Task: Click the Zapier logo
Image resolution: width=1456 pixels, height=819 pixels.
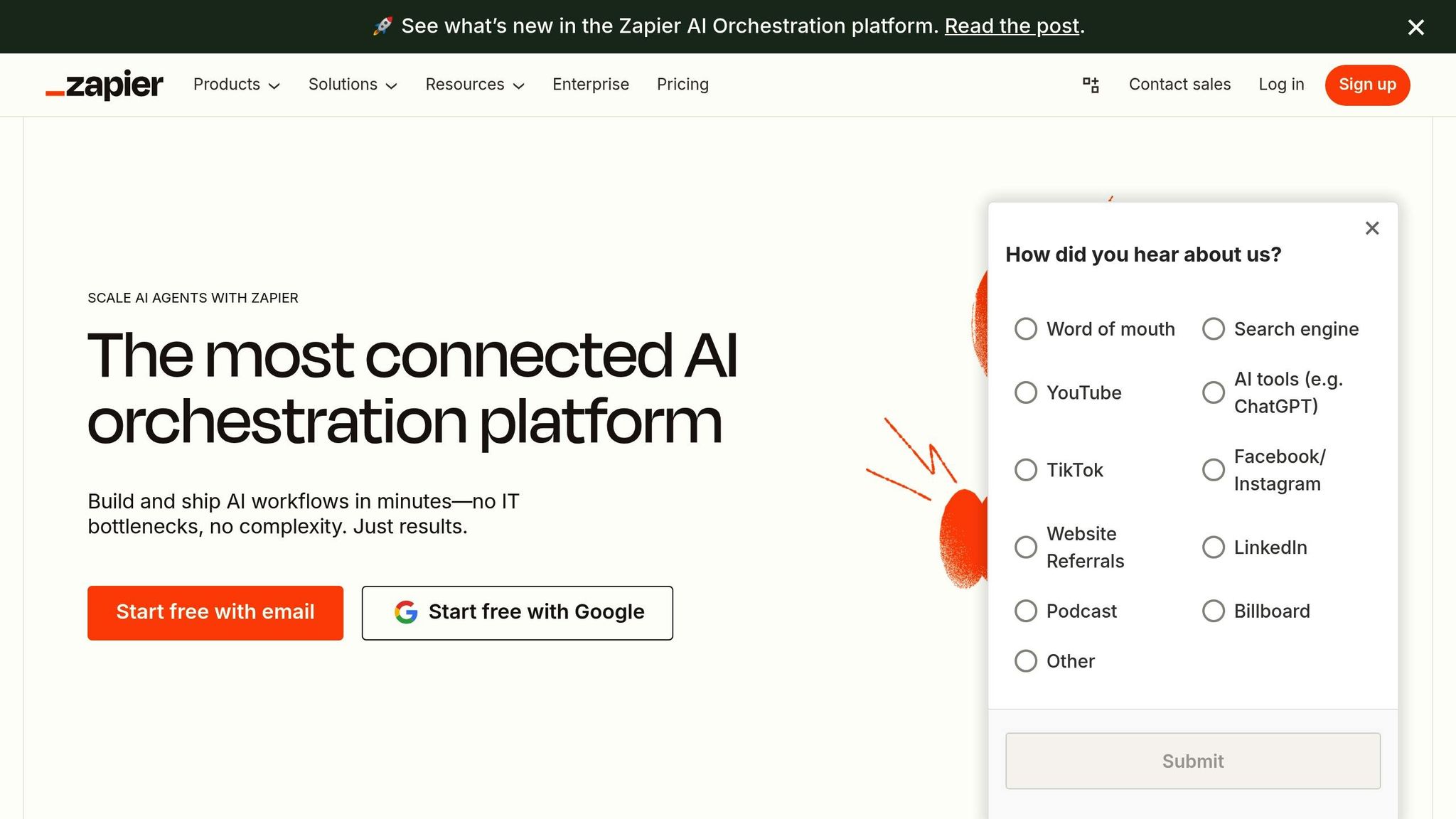Action: pyautogui.click(x=104, y=85)
